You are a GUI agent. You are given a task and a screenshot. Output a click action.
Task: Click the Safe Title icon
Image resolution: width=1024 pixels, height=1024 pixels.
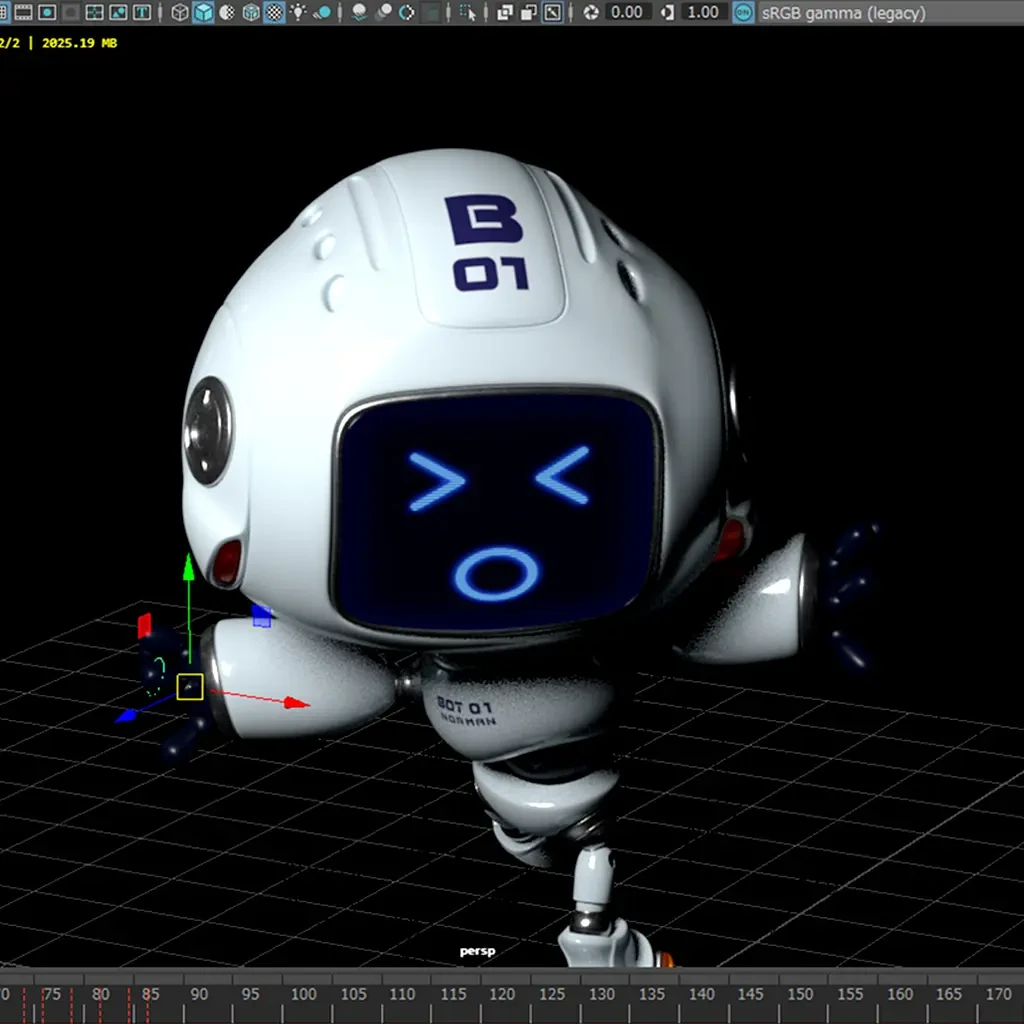tap(142, 12)
